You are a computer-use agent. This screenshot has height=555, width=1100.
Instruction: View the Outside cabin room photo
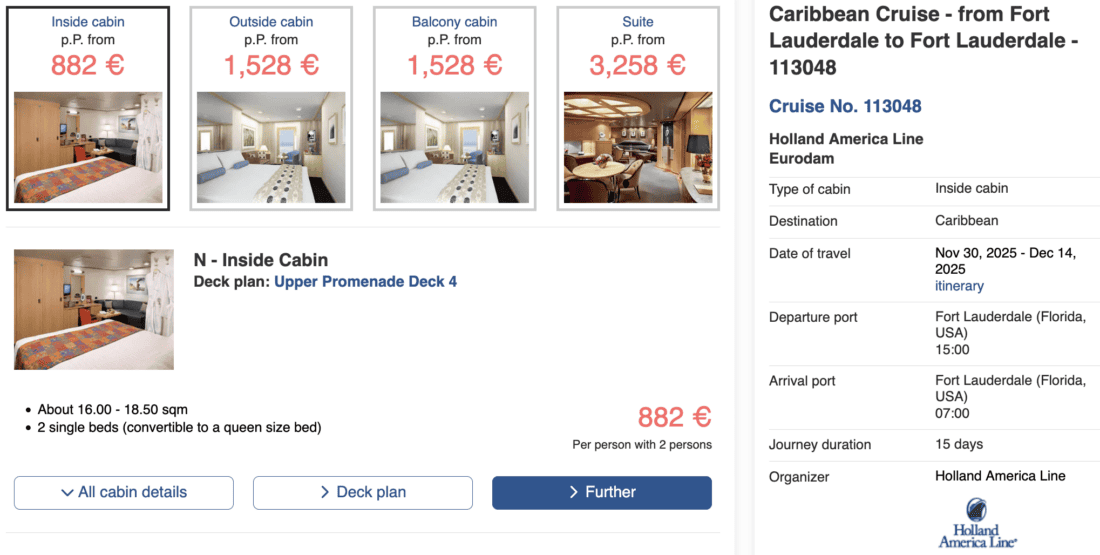271,148
